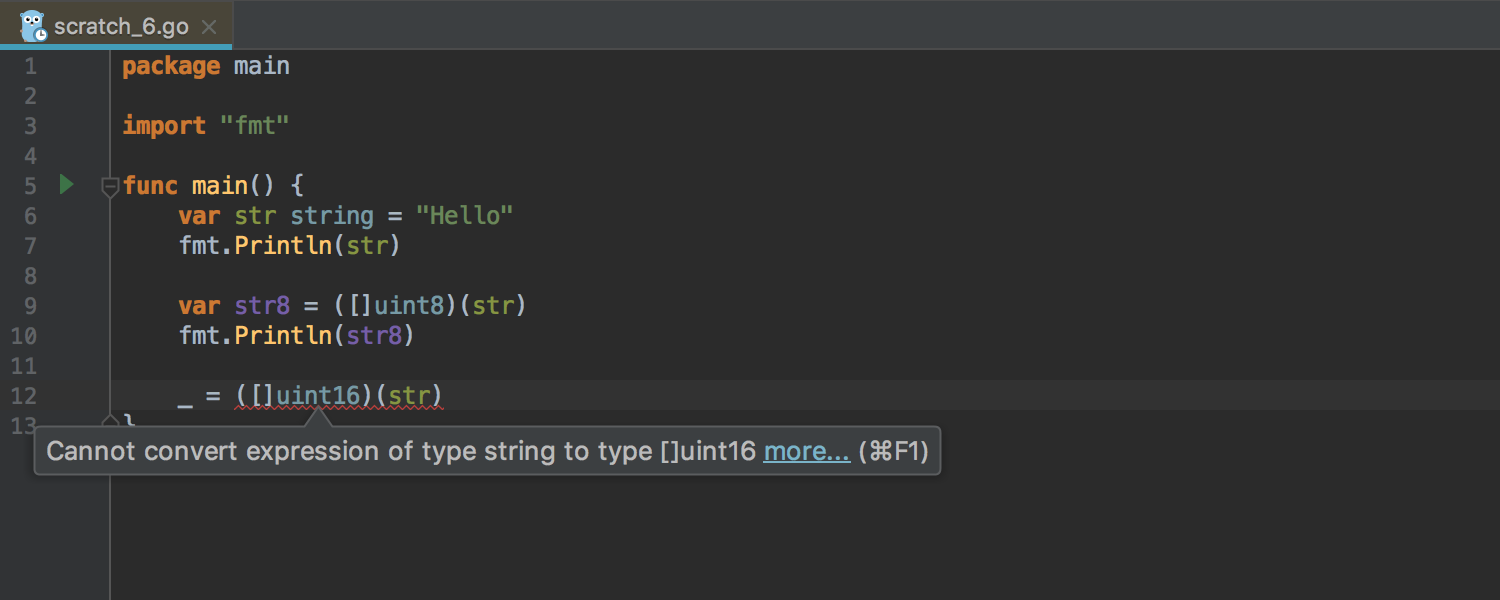Close the scratch_6.go tab
The width and height of the screenshot is (1500, 600).
pos(208,27)
